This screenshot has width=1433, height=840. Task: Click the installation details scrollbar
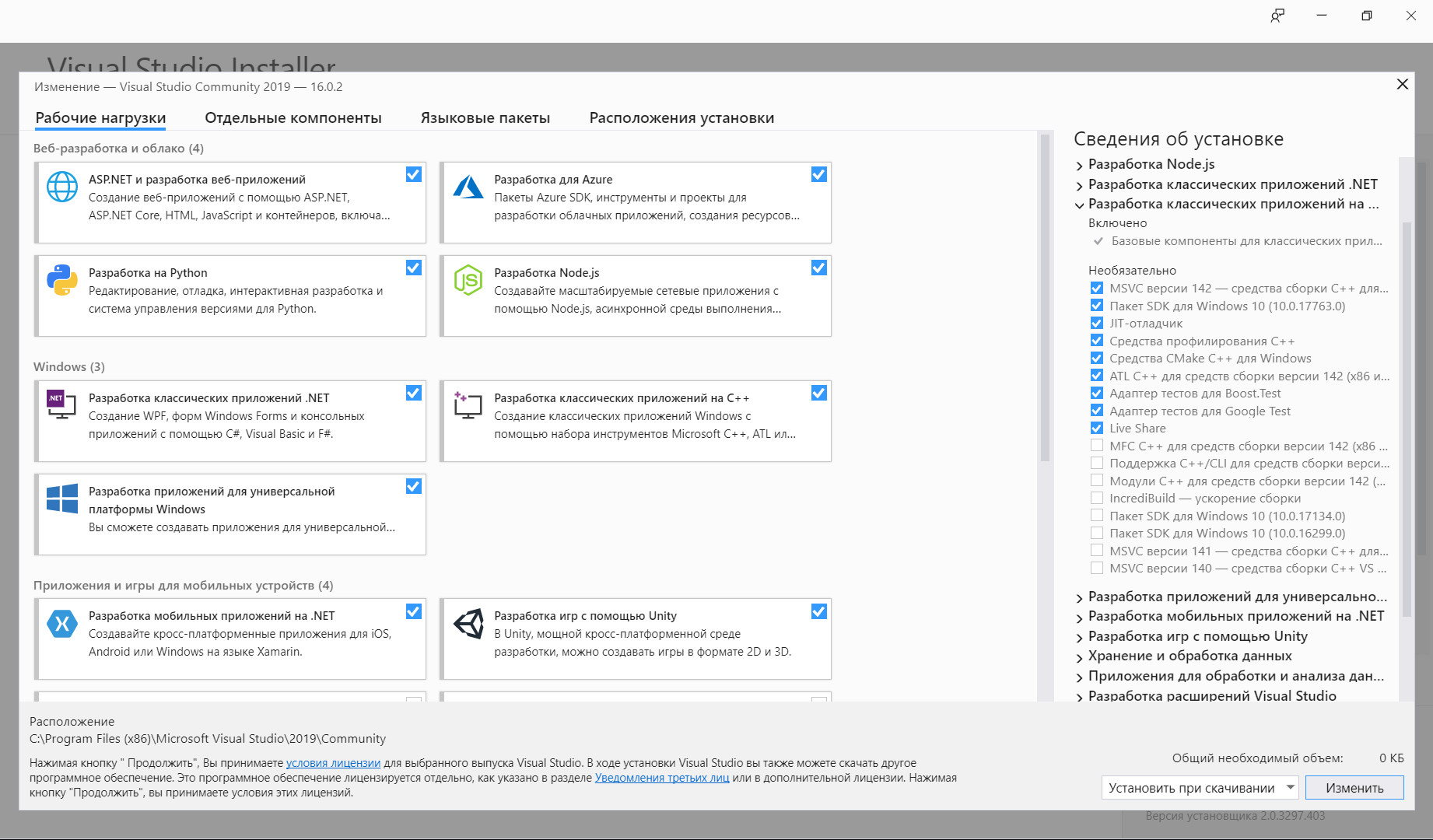pos(1407,420)
